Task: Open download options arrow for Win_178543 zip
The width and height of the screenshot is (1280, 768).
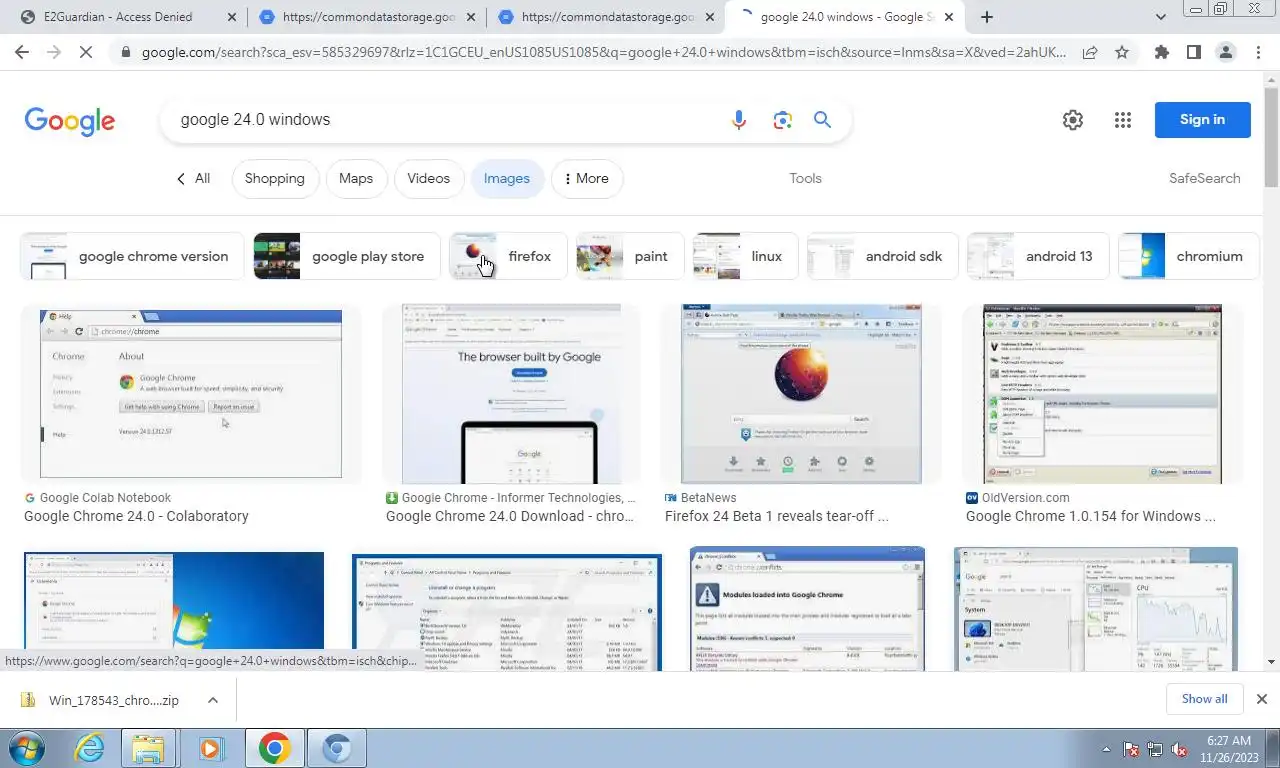Action: pyautogui.click(x=213, y=700)
